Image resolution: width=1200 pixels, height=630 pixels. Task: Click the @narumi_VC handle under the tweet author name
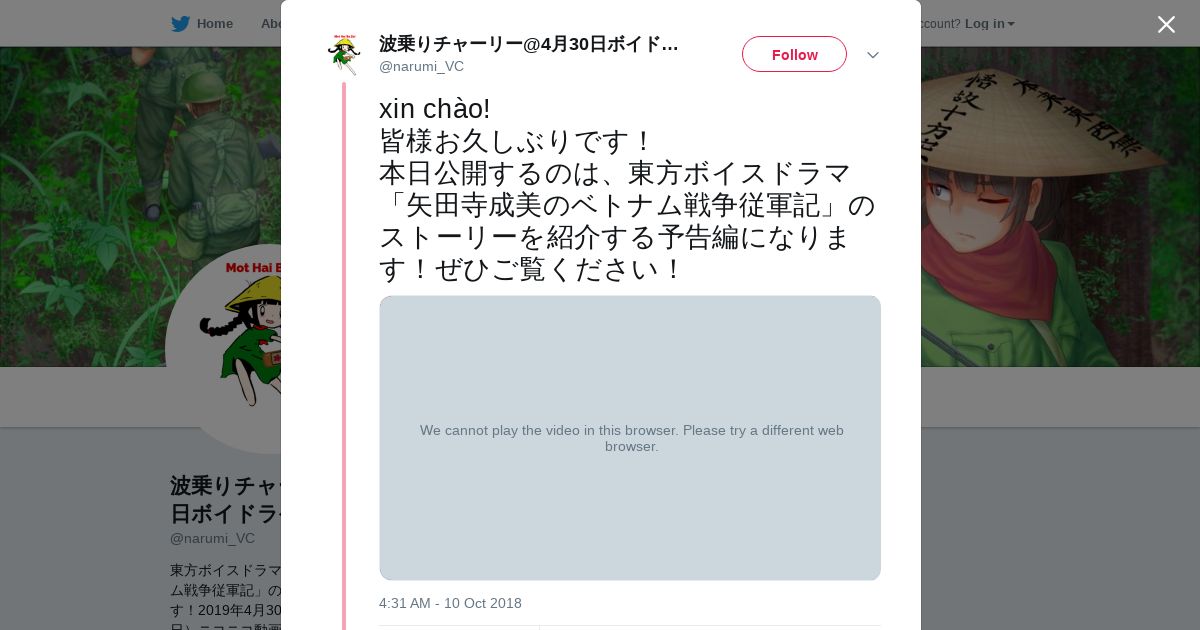pyautogui.click(x=421, y=66)
